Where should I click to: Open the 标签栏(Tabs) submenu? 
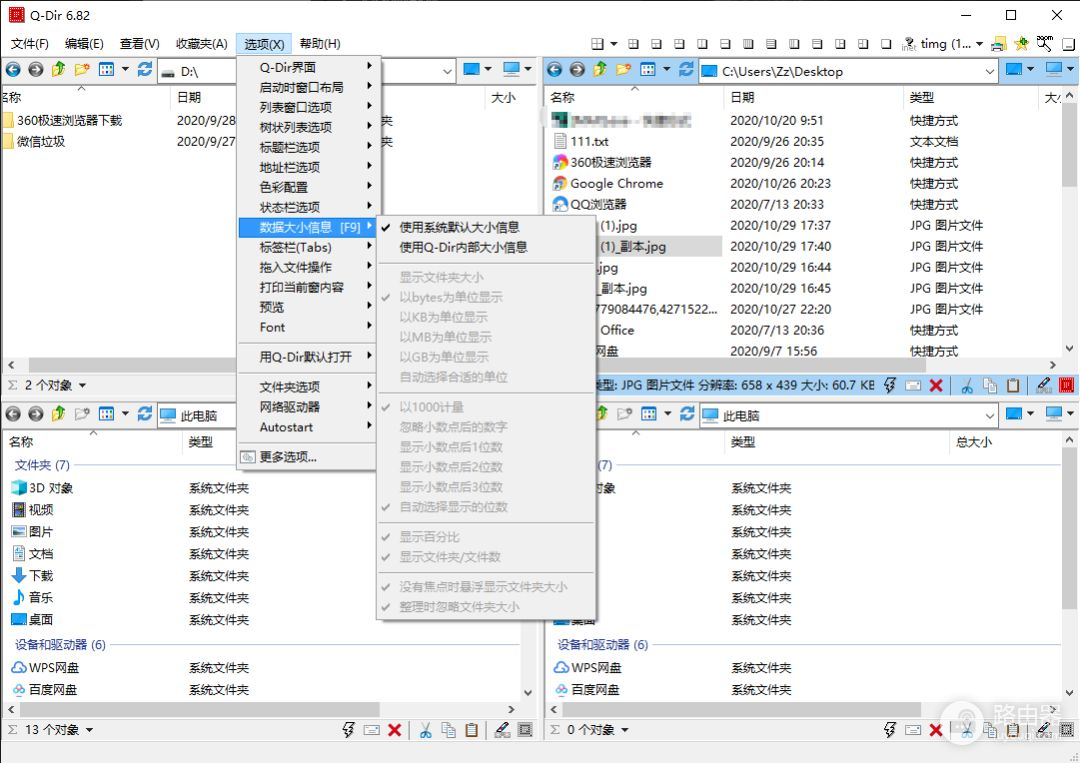(x=295, y=247)
